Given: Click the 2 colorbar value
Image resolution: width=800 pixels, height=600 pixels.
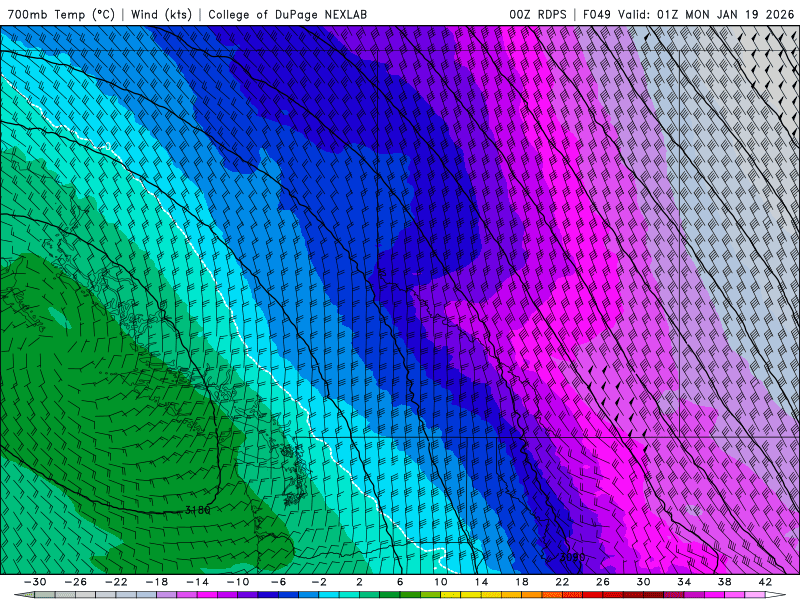Looking at the screenshot, I should tap(359, 582).
